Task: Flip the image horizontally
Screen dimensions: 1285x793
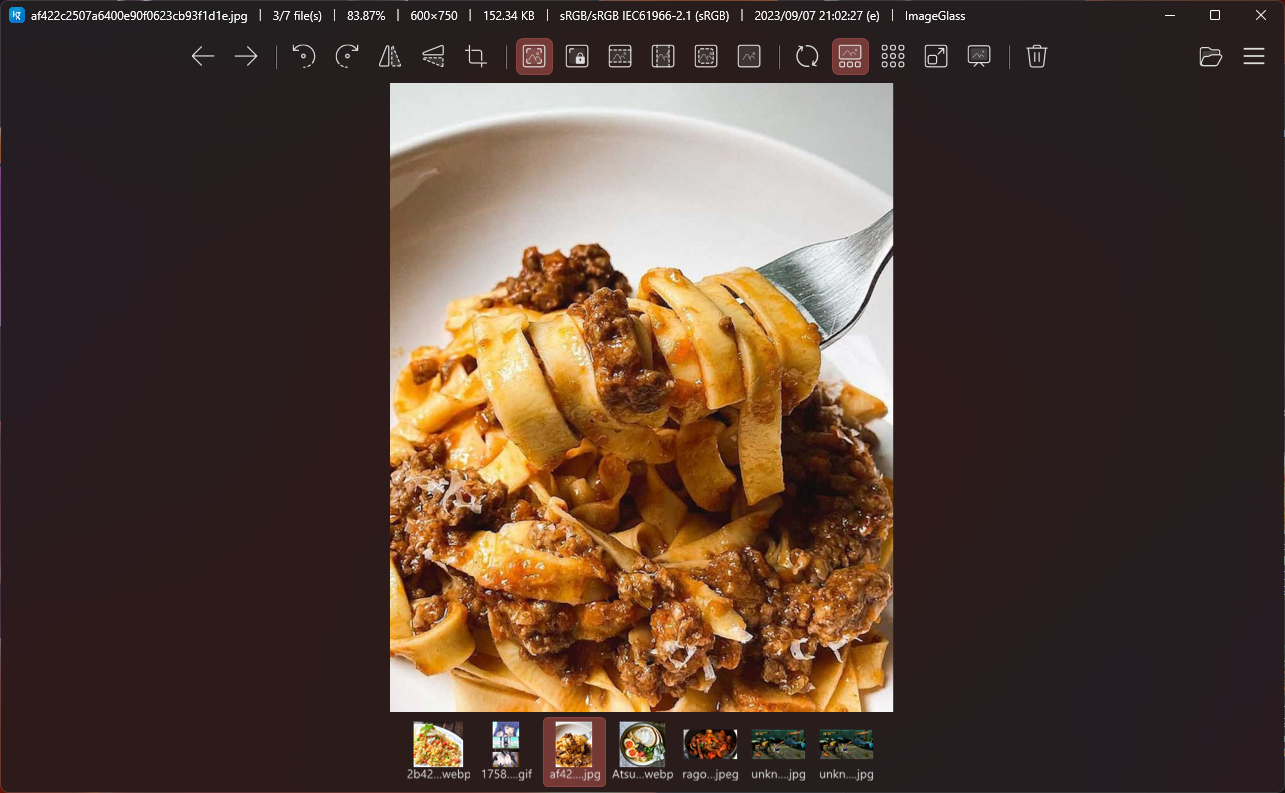Action: pos(390,57)
